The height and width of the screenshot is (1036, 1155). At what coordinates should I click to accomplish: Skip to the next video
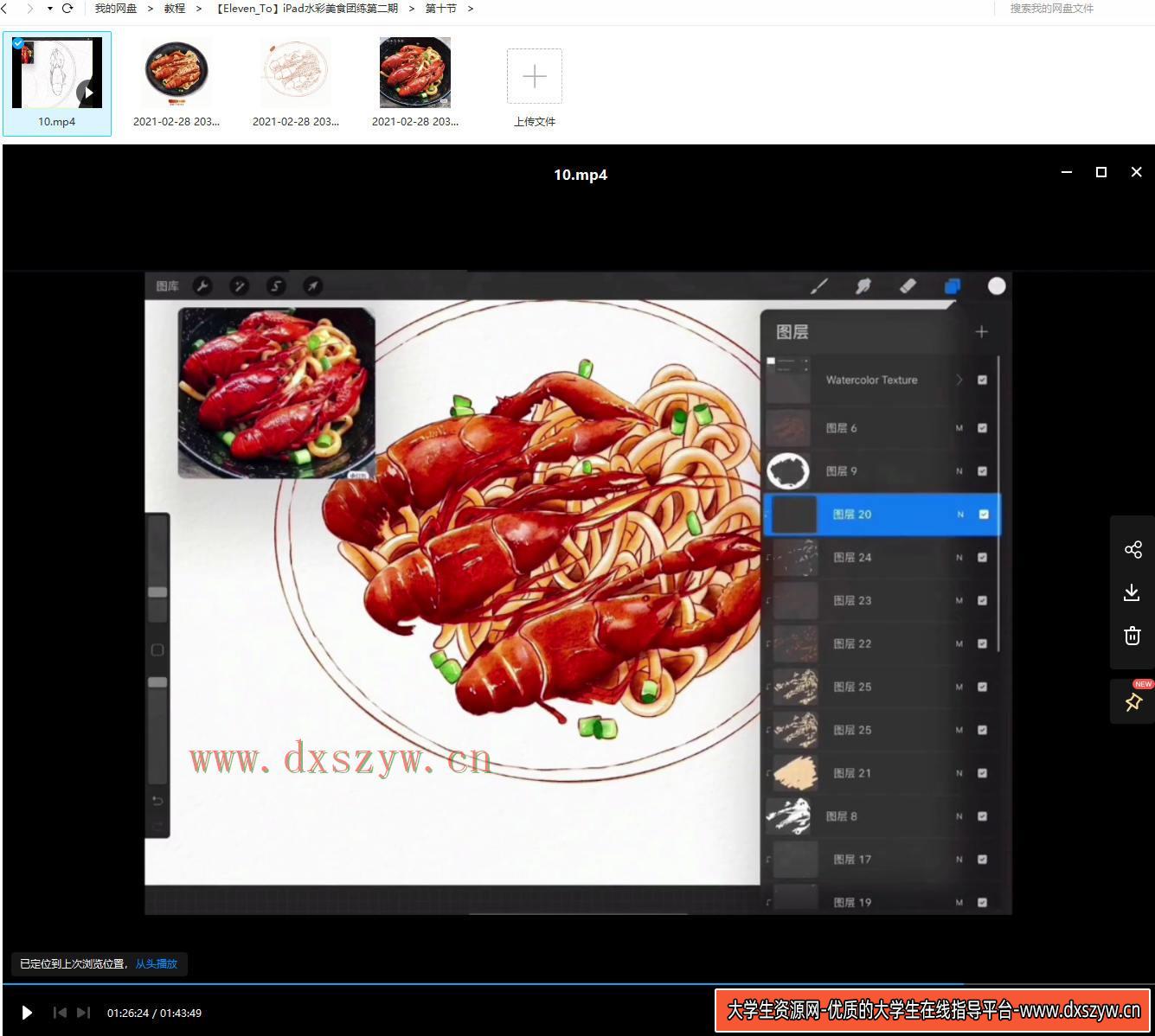(x=83, y=1013)
